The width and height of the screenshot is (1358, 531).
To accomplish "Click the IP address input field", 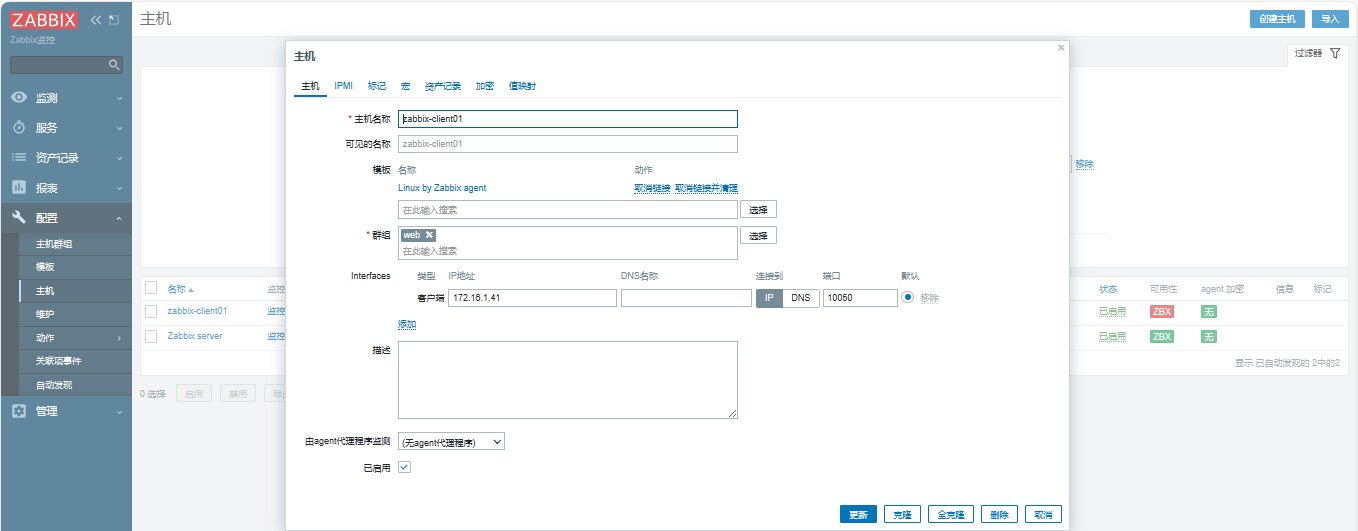I will click(x=532, y=298).
